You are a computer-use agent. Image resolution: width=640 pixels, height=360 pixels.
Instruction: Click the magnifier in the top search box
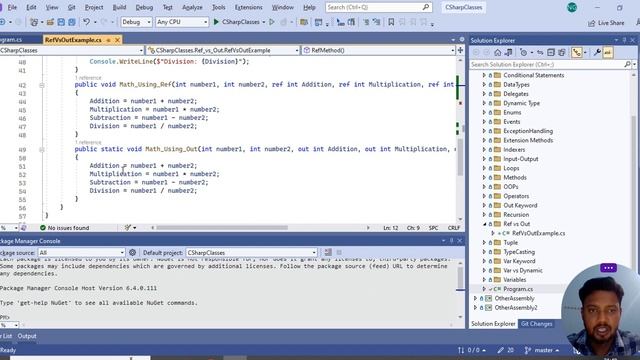click(426, 7)
